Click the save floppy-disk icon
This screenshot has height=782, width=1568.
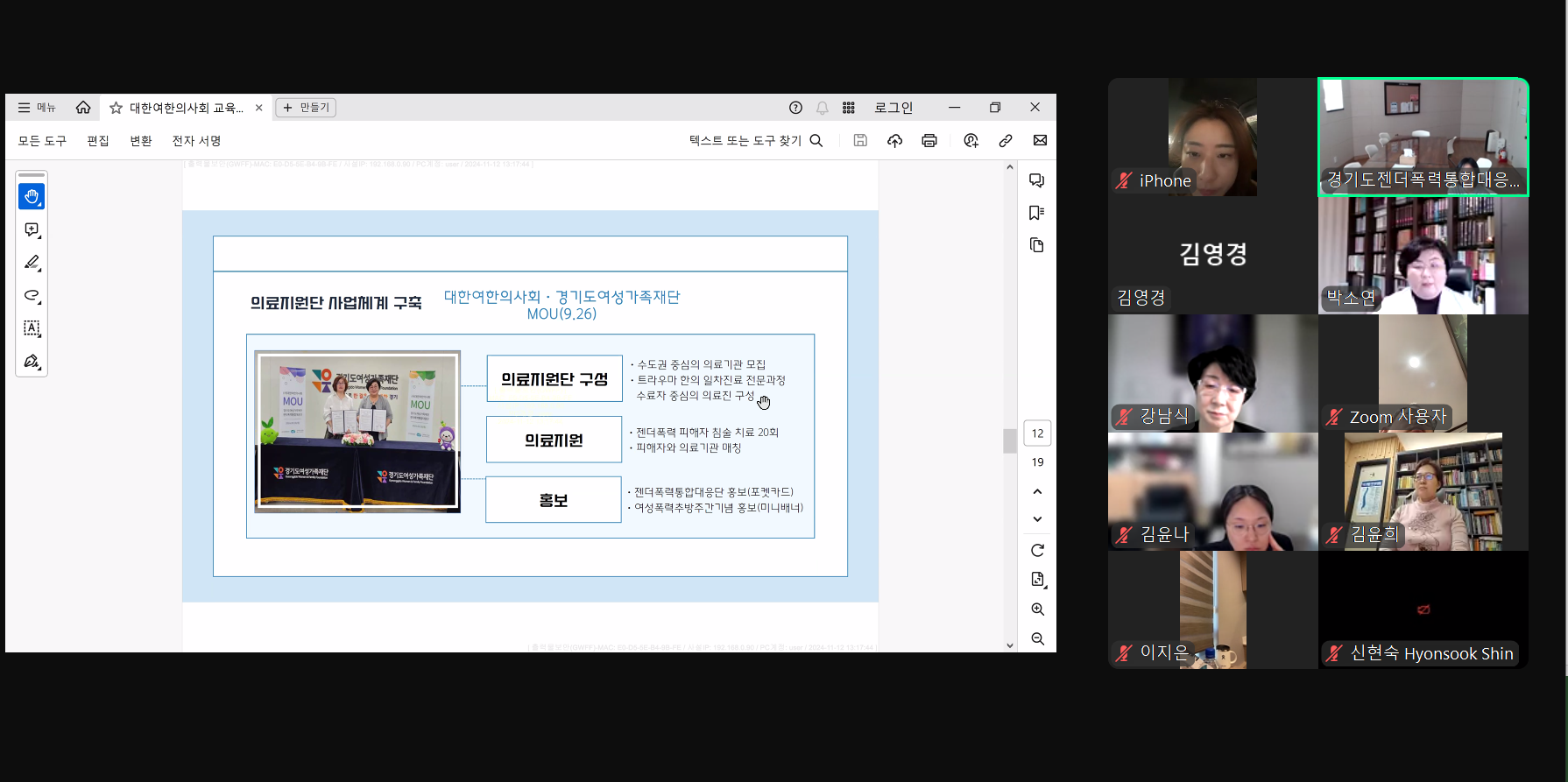(x=860, y=141)
